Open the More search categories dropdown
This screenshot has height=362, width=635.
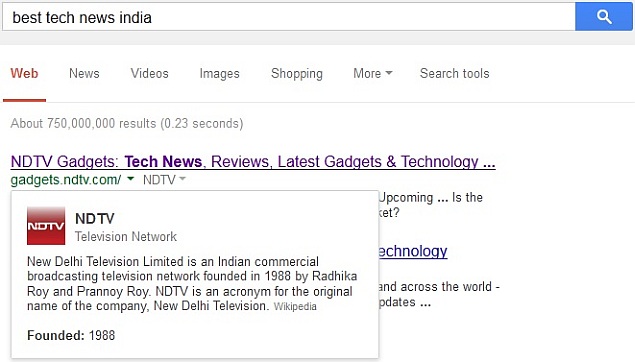[x=373, y=73]
